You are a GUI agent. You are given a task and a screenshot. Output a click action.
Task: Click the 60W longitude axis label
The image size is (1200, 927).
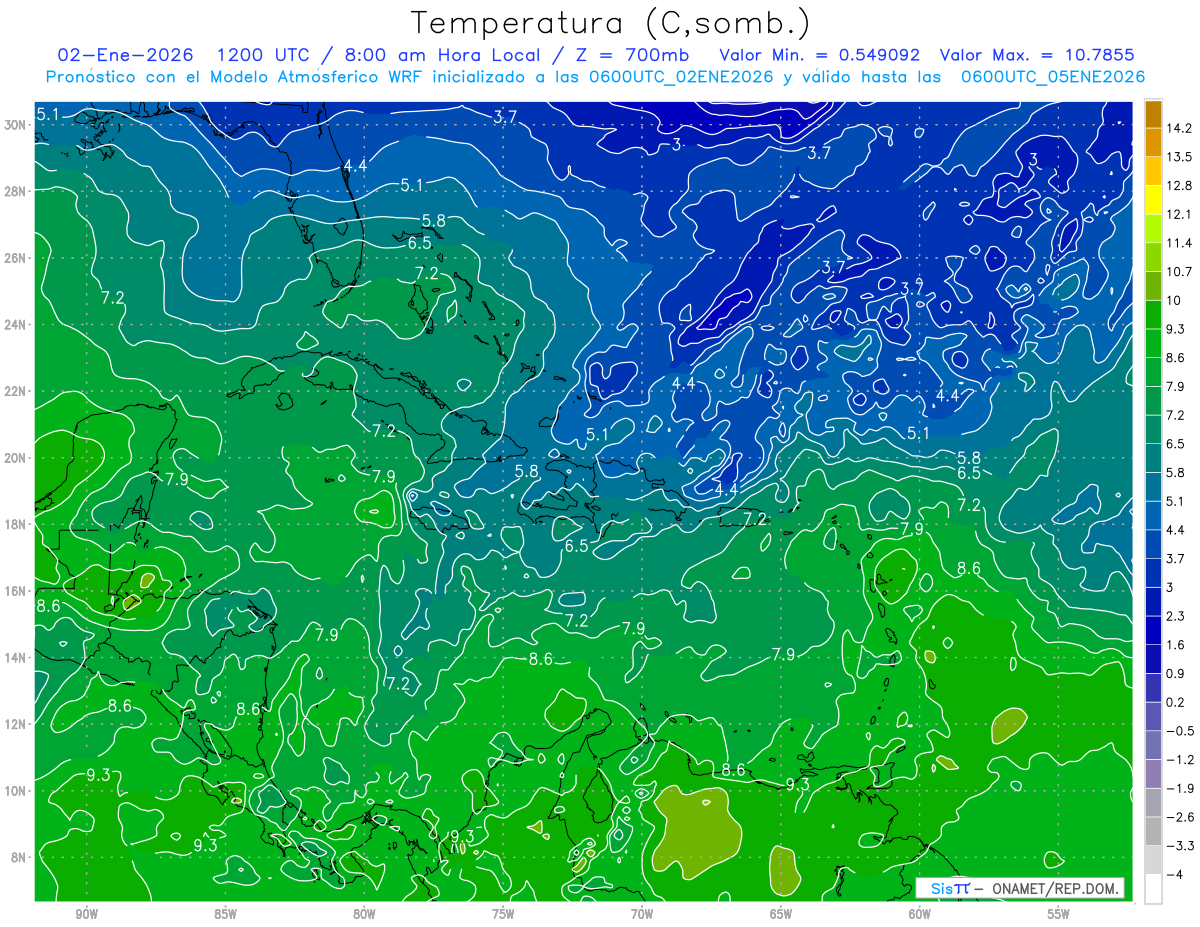(x=920, y=914)
